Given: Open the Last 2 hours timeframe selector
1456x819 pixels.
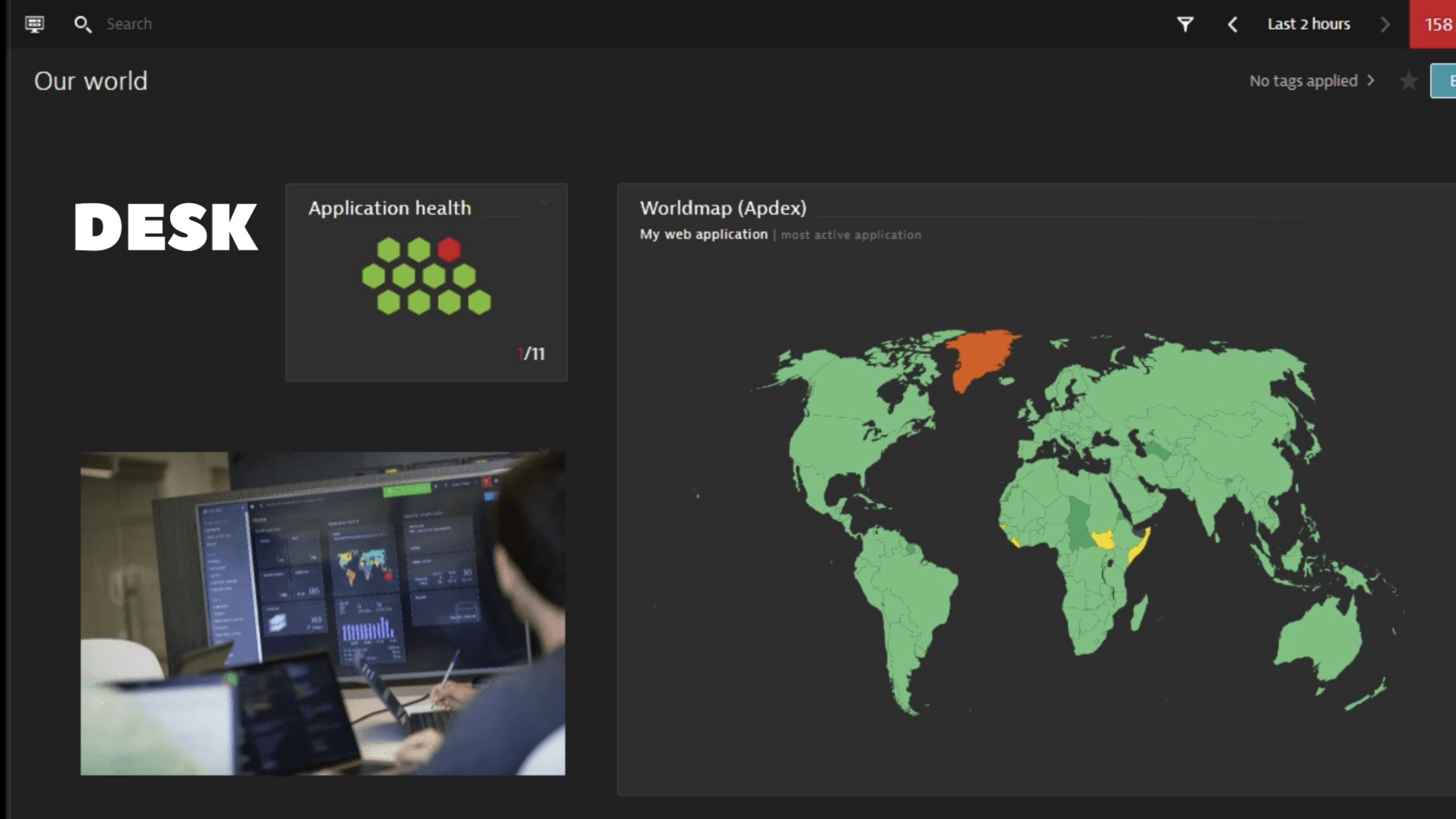Looking at the screenshot, I should [x=1308, y=24].
